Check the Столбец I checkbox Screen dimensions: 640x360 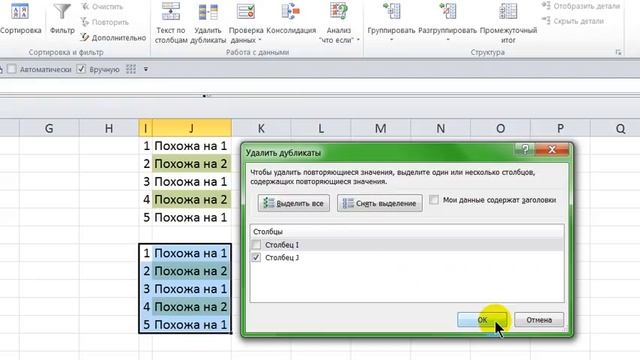tap(256, 245)
